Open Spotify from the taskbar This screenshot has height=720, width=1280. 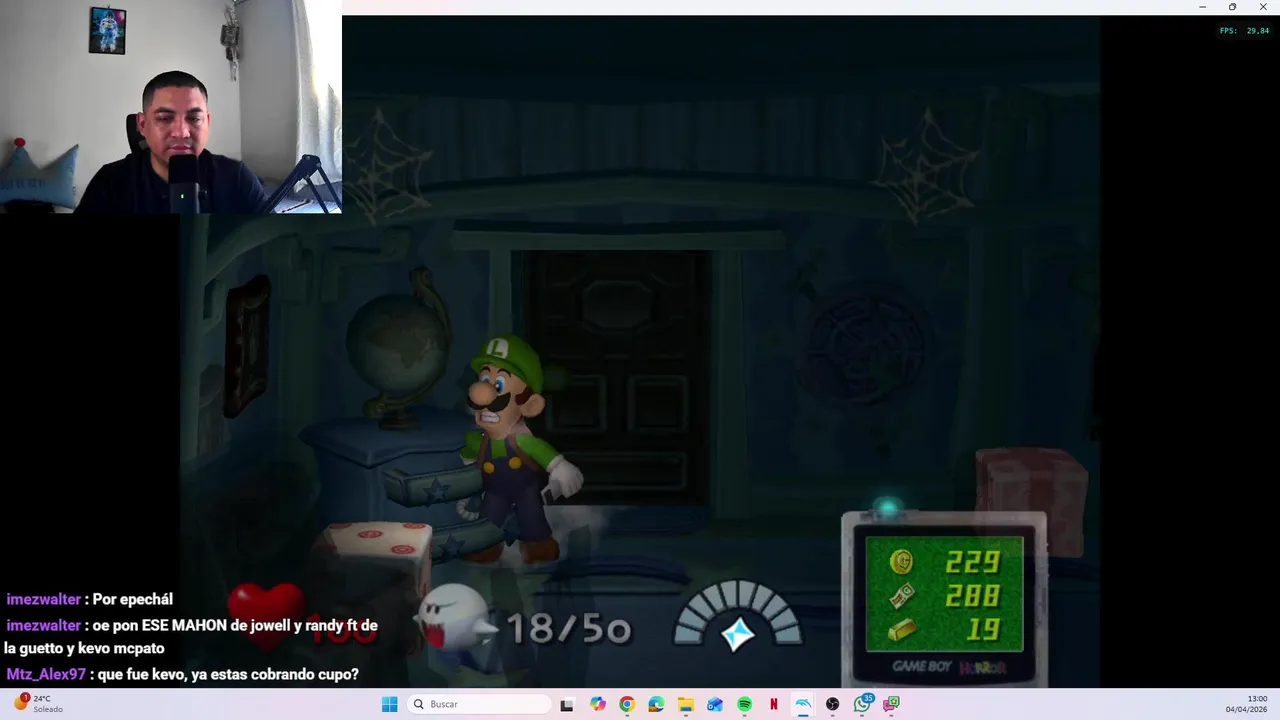point(744,704)
